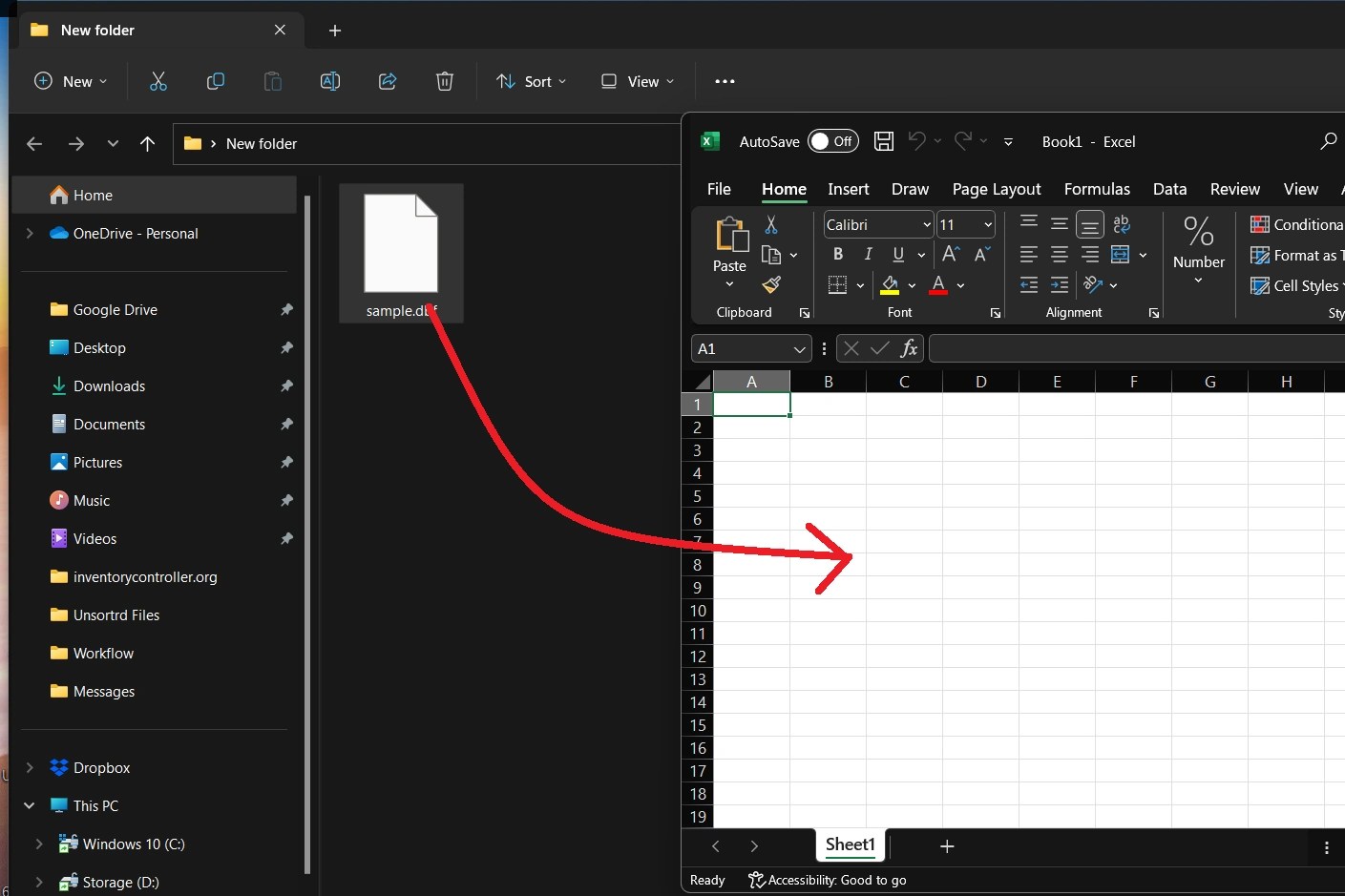Open the Data ribbon tab
This screenshot has height=896, width=1345.
(1169, 189)
